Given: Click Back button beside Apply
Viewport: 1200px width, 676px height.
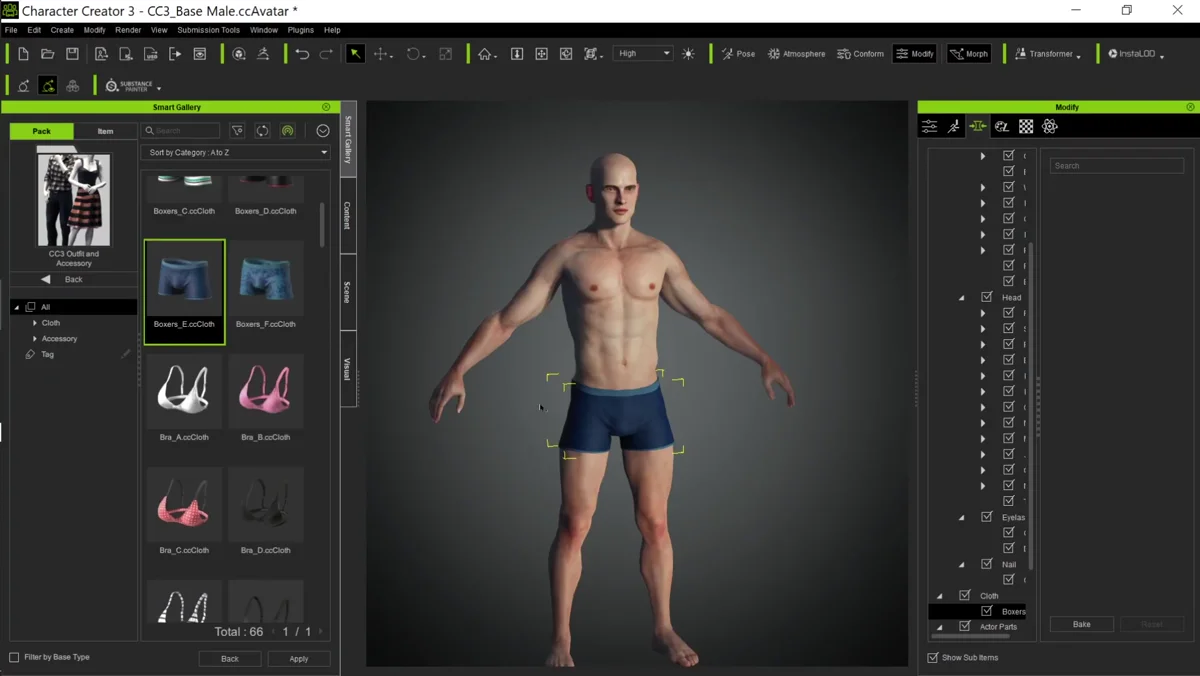Looking at the screenshot, I should point(230,658).
